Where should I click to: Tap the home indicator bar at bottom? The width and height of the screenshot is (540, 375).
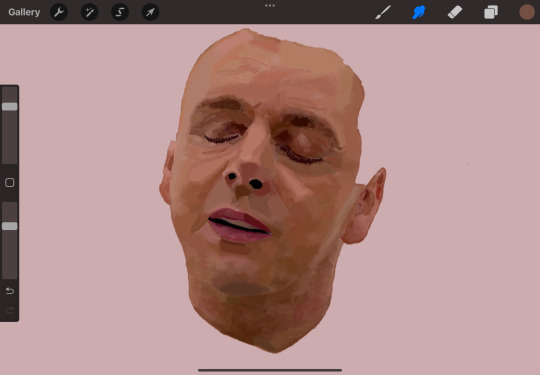click(270, 370)
